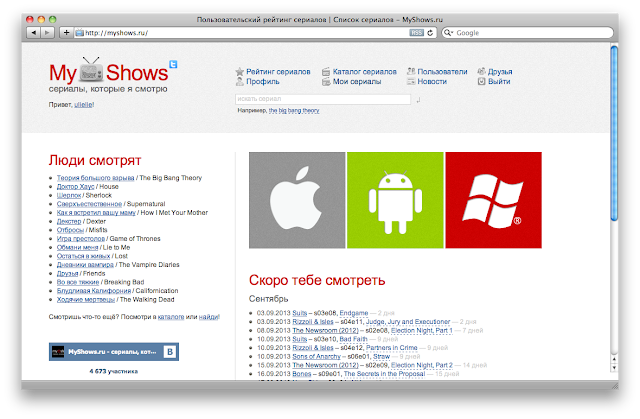
Task: Open the Twitter bird icon near logo
Action: coord(173,64)
